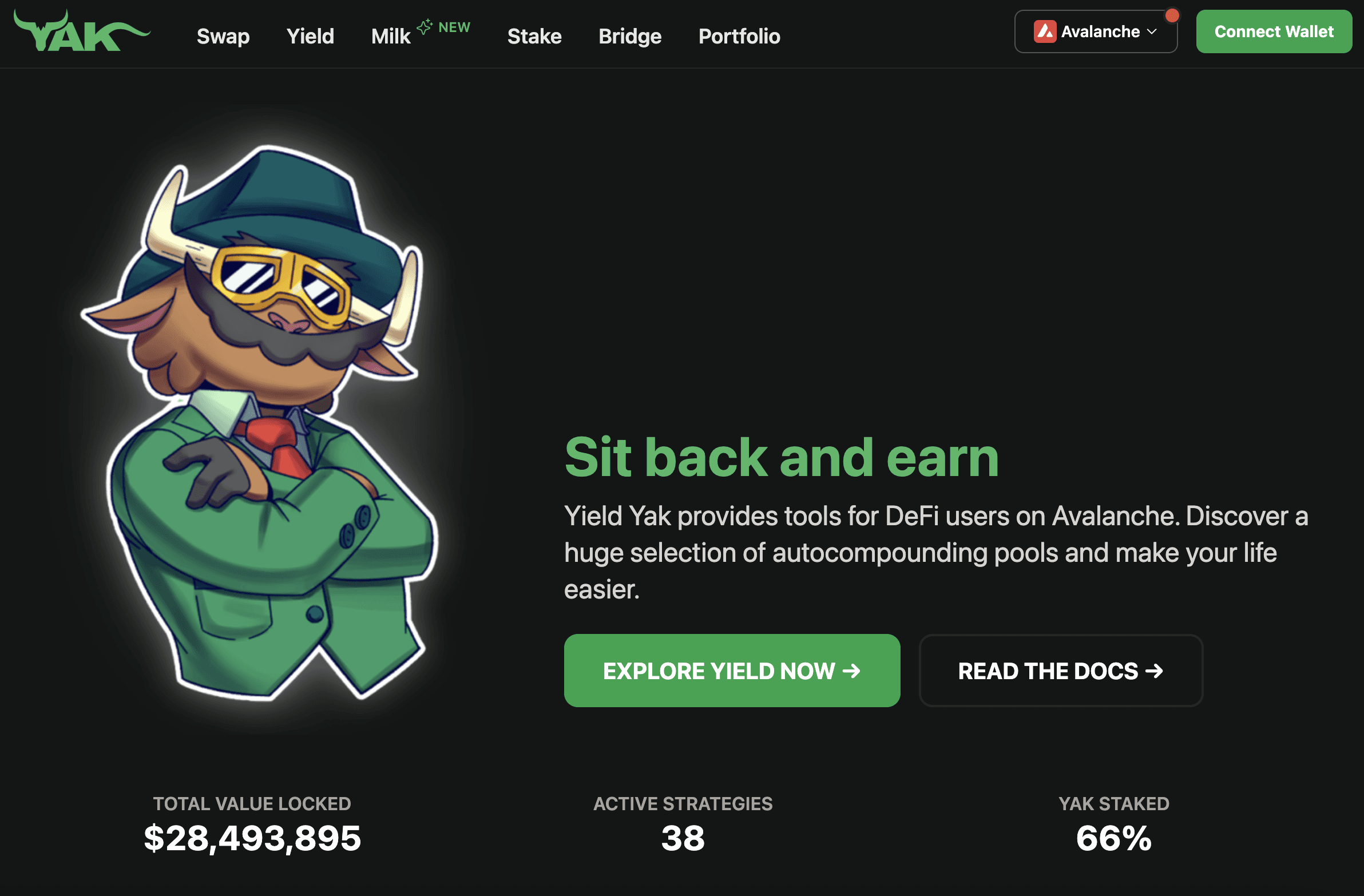Screen dimensions: 1364x896
Task: Navigate to Stake
Action: pos(534,36)
